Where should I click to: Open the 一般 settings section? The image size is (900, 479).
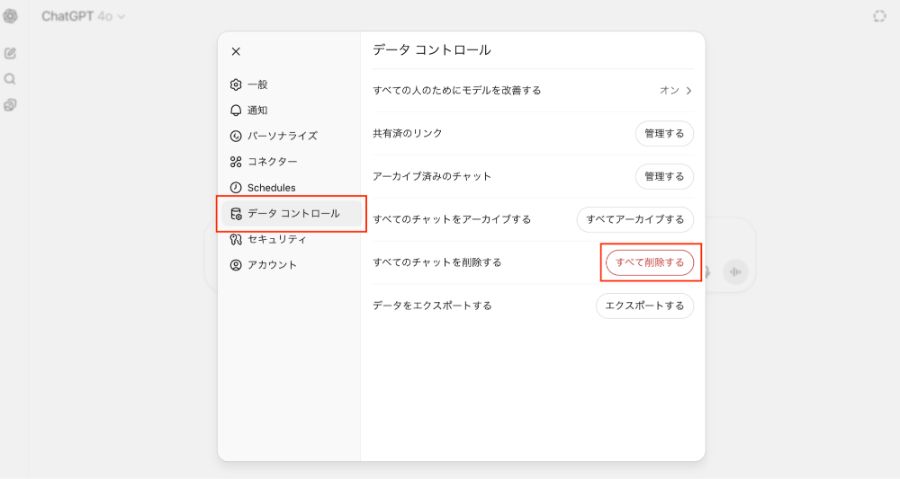(291, 84)
